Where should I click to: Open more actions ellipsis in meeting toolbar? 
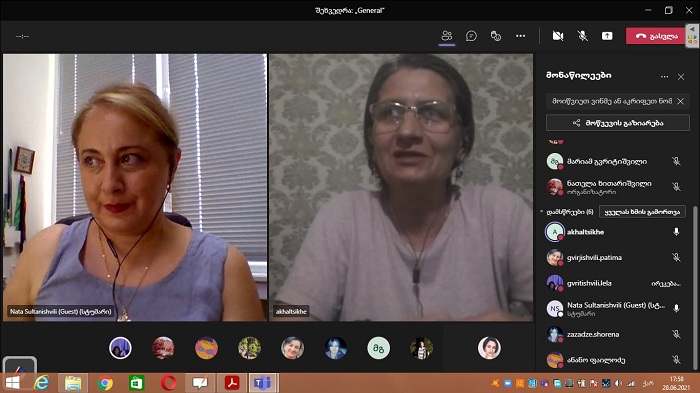(x=521, y=36)
